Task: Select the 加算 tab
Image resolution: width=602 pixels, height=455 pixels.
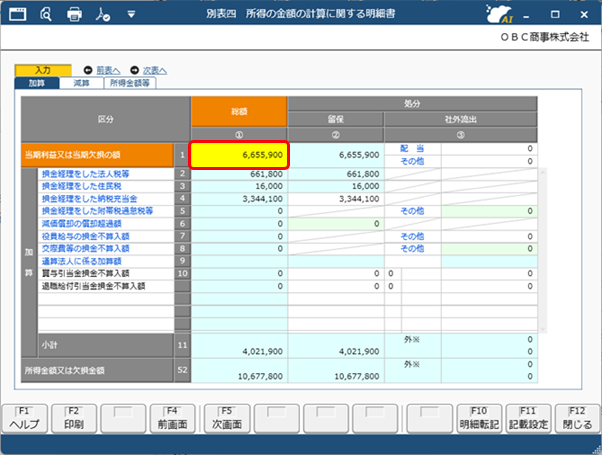Action: coord(37,83)
